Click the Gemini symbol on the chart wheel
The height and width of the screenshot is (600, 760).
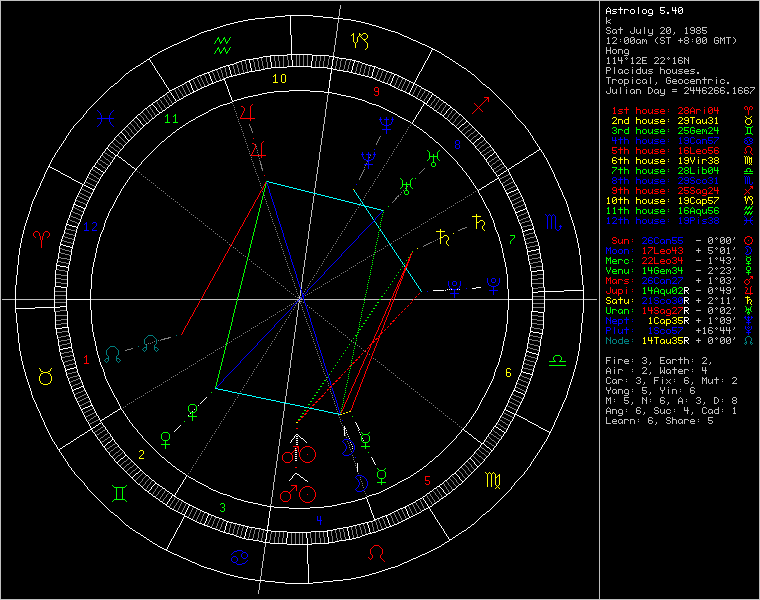(x=119, y=492)
